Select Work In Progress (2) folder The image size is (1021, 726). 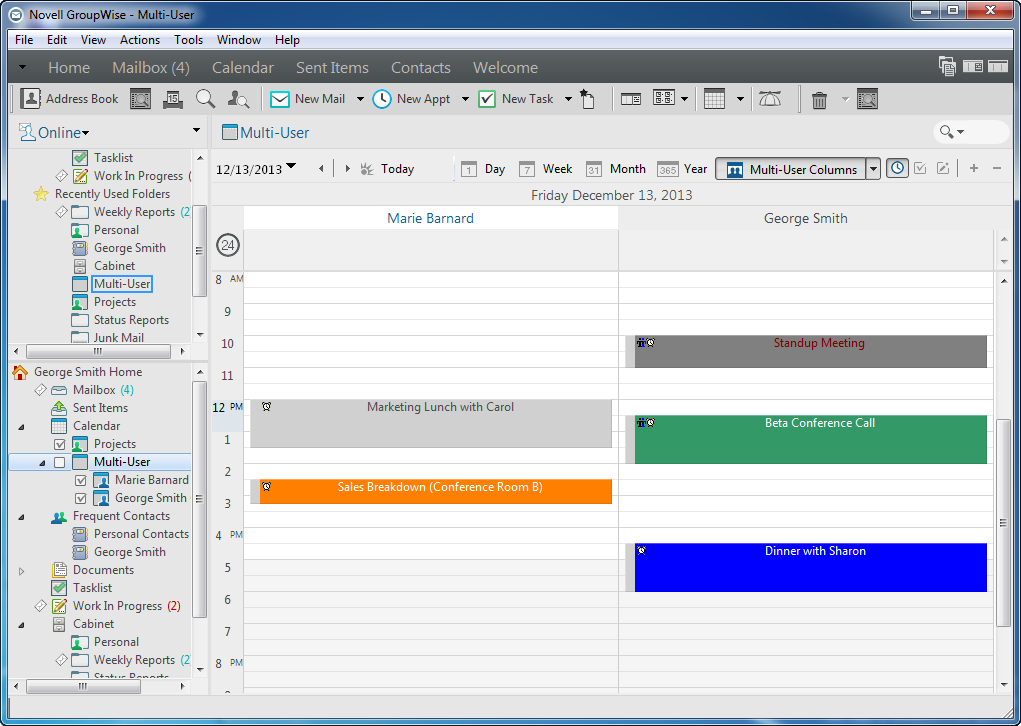click(x=126, y=606)
